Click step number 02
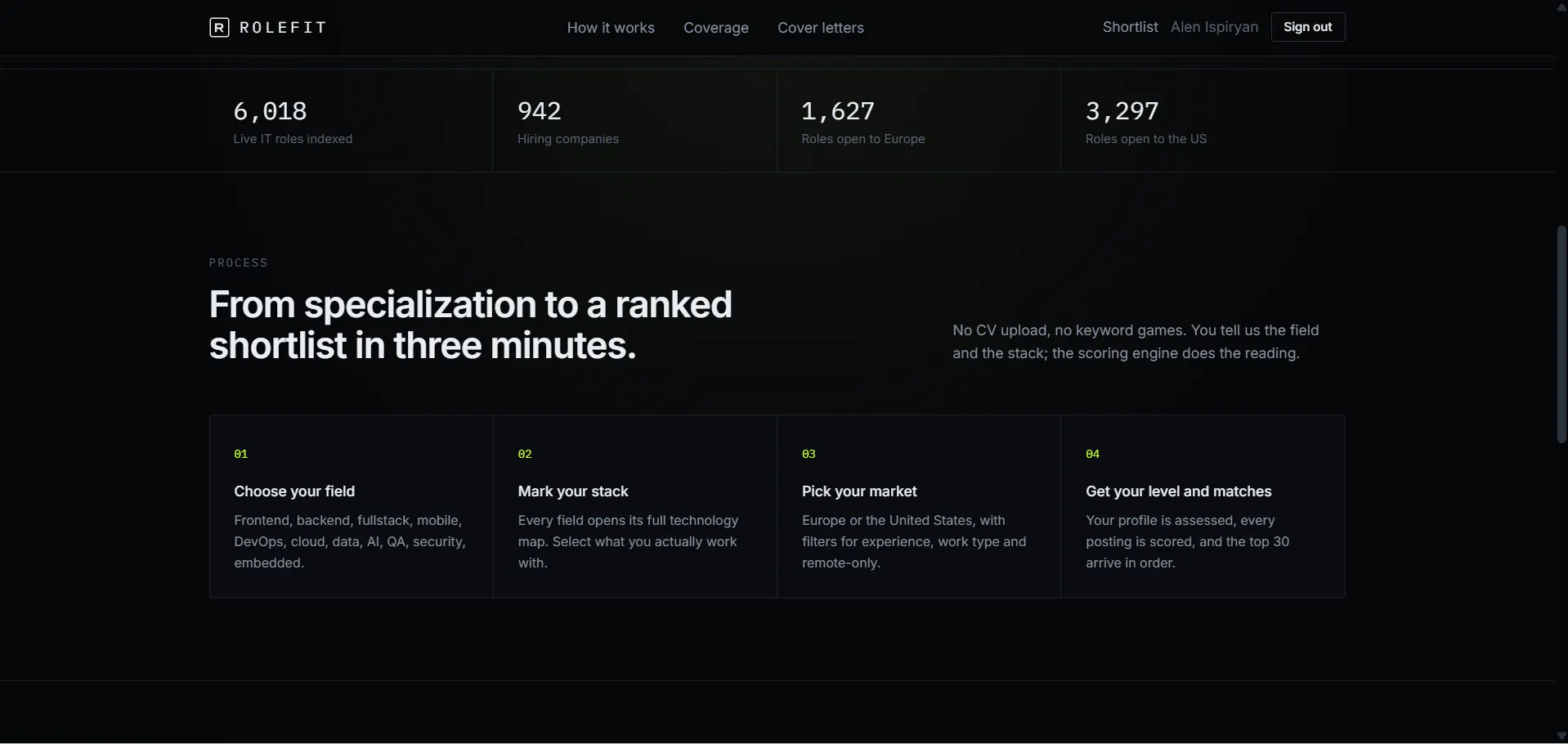Image resolution: width=1568 pixels, height=744 pixels. click(x=525, y=454)
